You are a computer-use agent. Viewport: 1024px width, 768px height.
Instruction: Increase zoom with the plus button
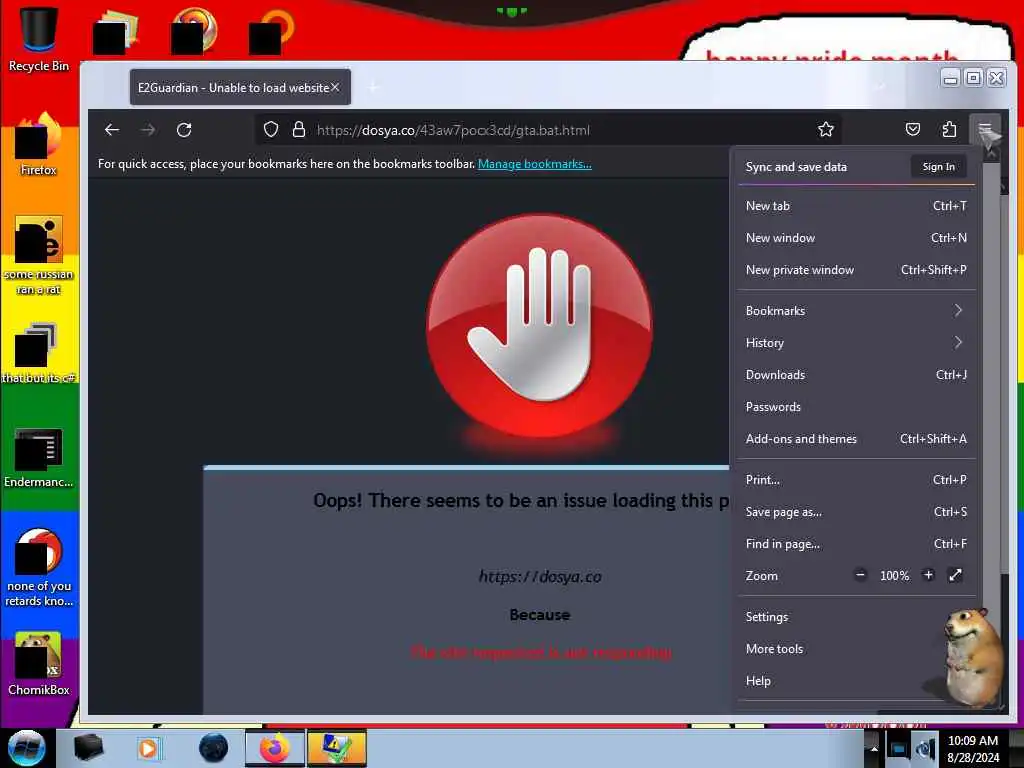[928, 575]
